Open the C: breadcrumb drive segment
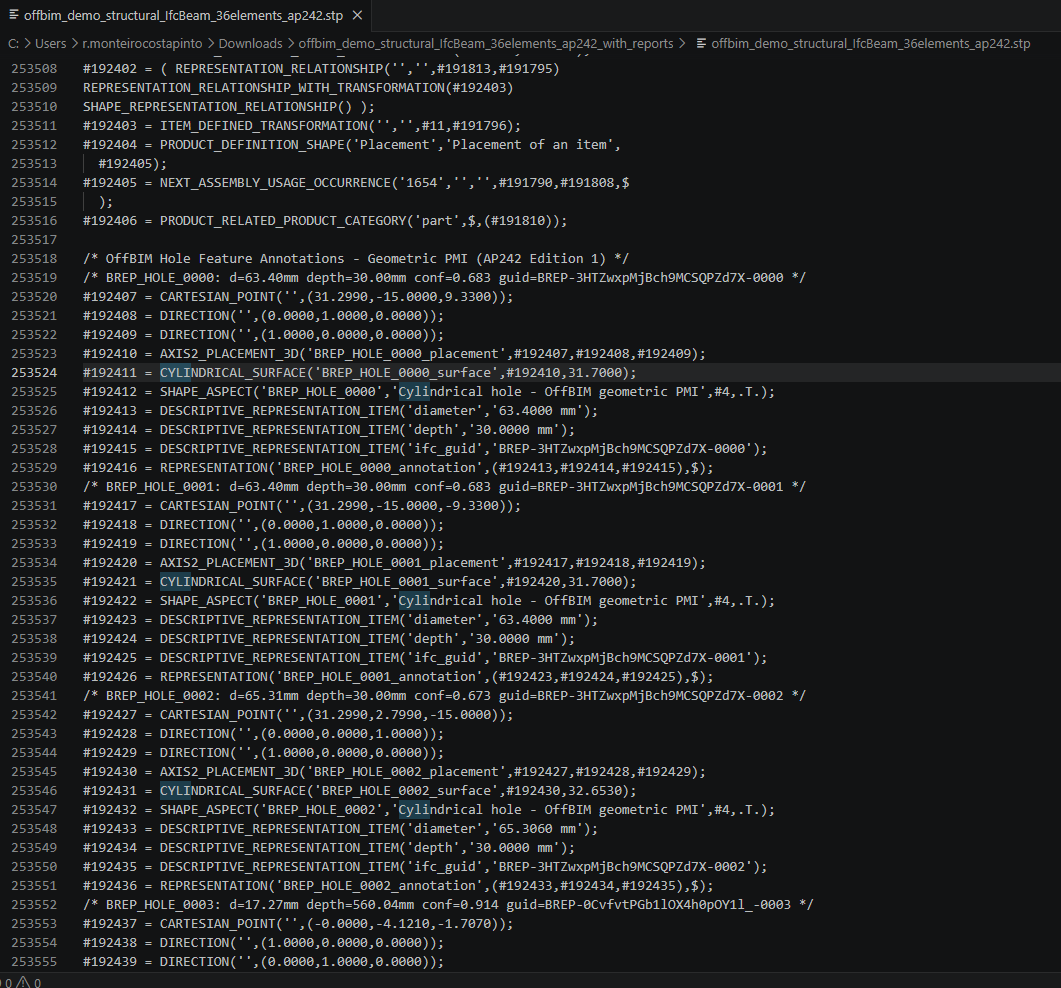This screenshot has width=1061, height=988. click(14, 43)
